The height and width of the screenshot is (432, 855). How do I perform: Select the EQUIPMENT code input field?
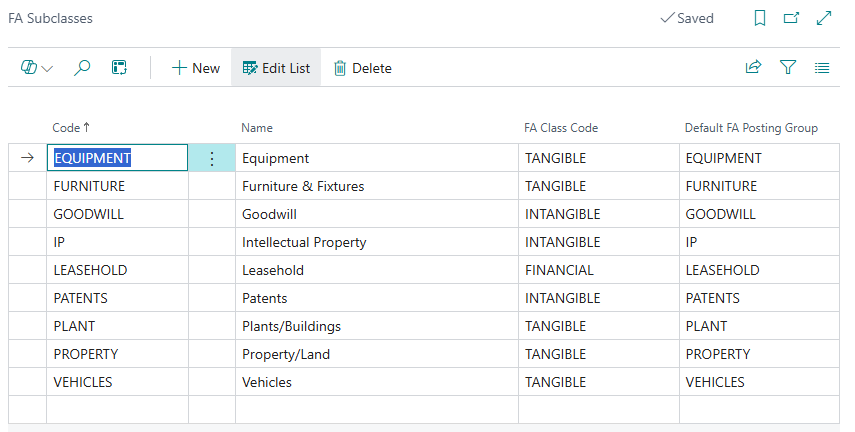(117, 158)
